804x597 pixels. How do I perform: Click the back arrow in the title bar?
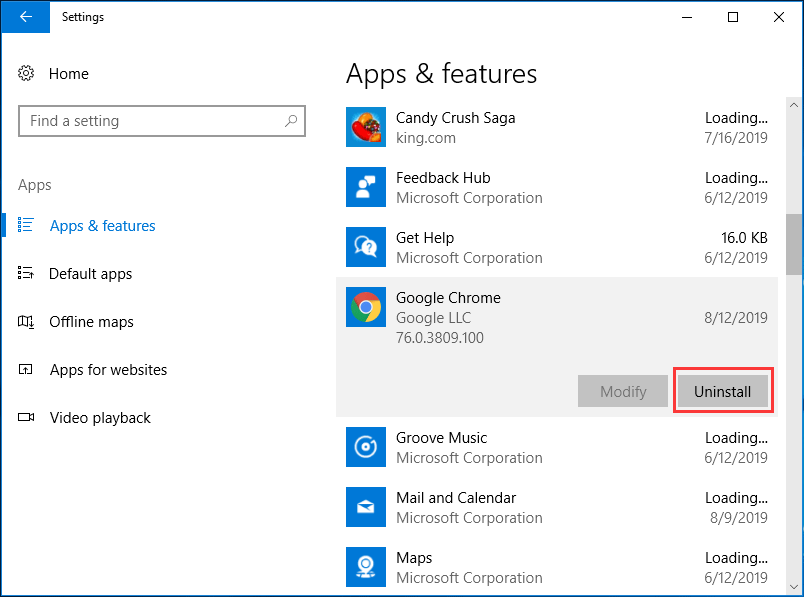pos(25,17)
